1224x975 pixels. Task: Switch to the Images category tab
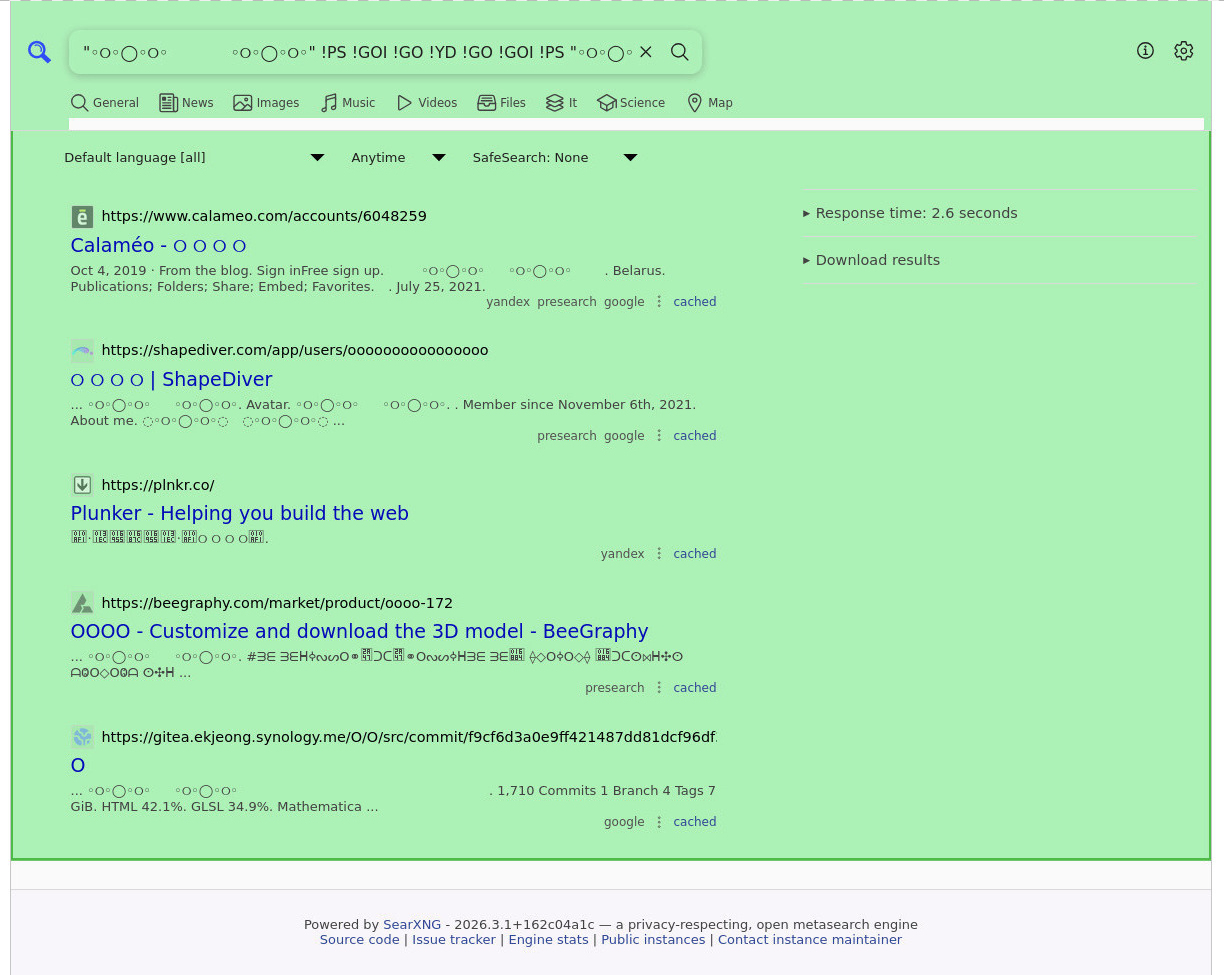[x=266, y=103]
